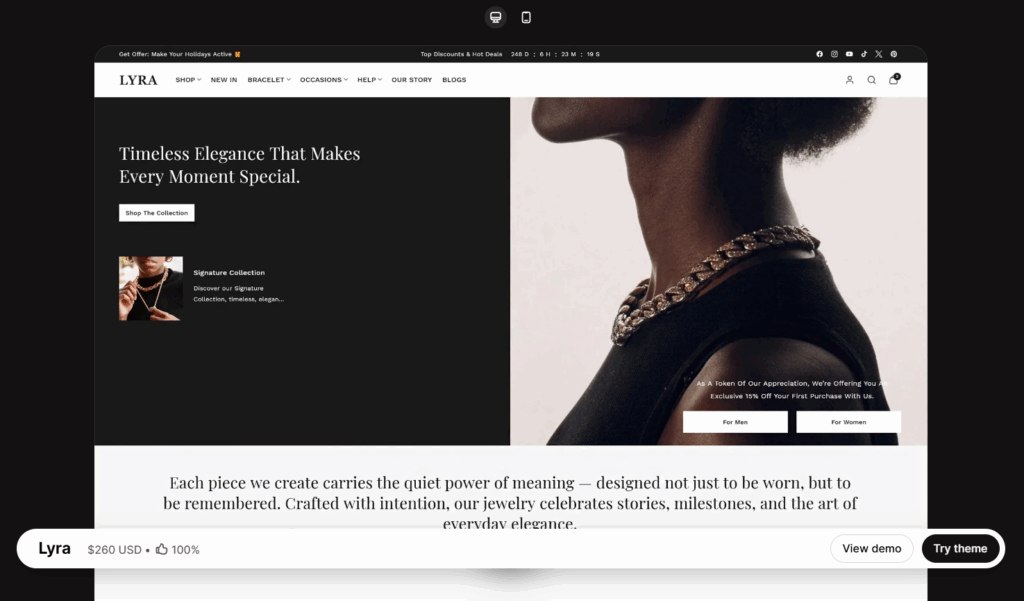Open the New In menu item
This screenshot has height=601, width=1024.
click(x=224, y=80)
